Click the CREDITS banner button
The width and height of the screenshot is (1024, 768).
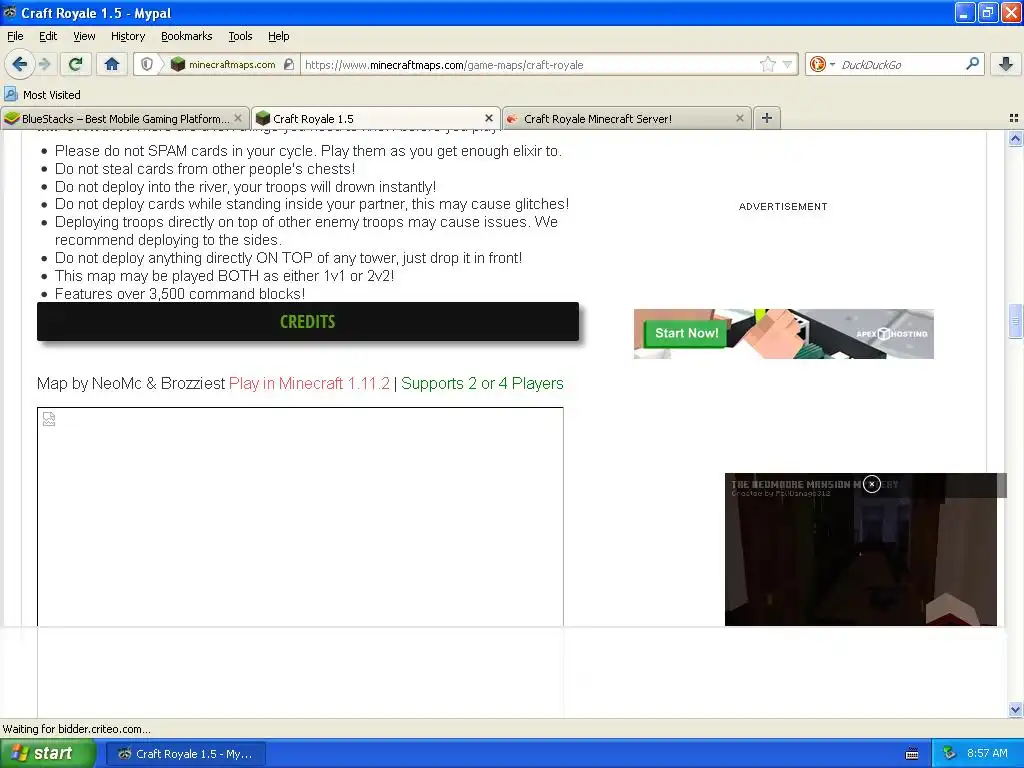[x=308, y=321]
